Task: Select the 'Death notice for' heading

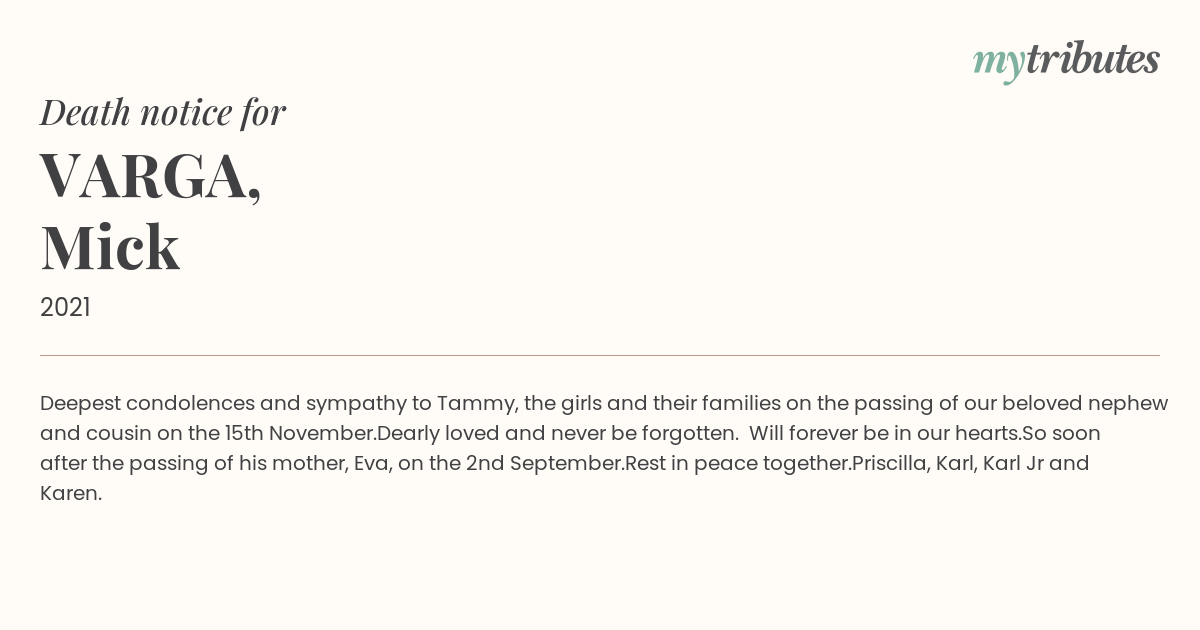Action: [x=163, y=112]
